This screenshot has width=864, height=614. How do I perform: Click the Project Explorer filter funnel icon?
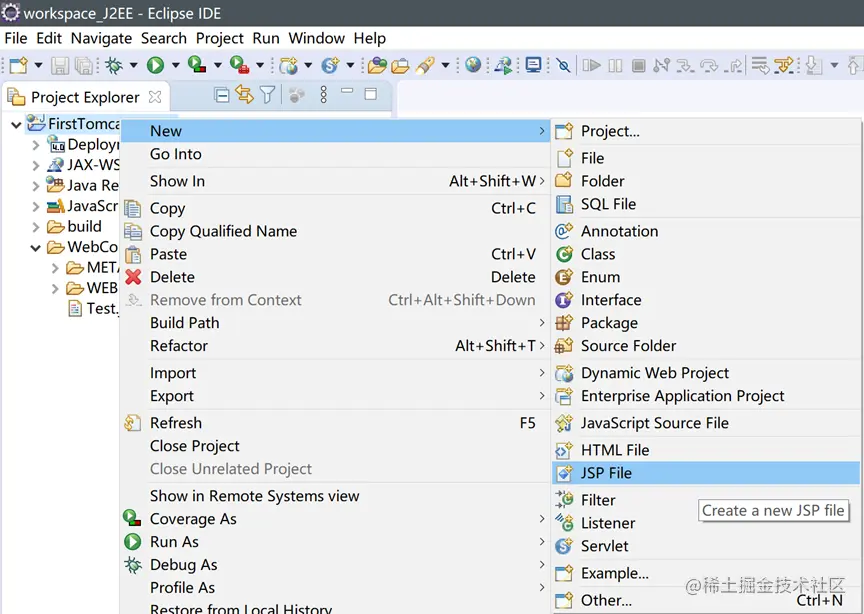(267, 95)
